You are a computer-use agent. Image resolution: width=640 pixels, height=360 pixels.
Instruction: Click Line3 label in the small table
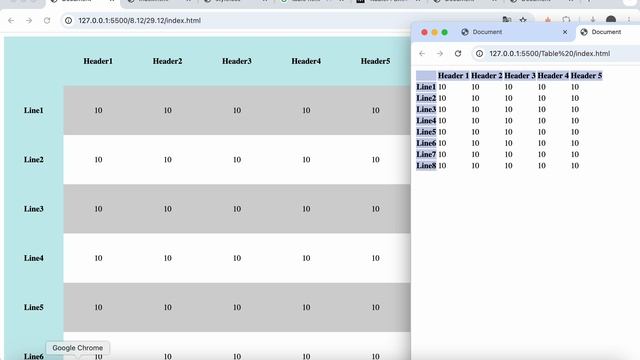(x=426, y=109)
